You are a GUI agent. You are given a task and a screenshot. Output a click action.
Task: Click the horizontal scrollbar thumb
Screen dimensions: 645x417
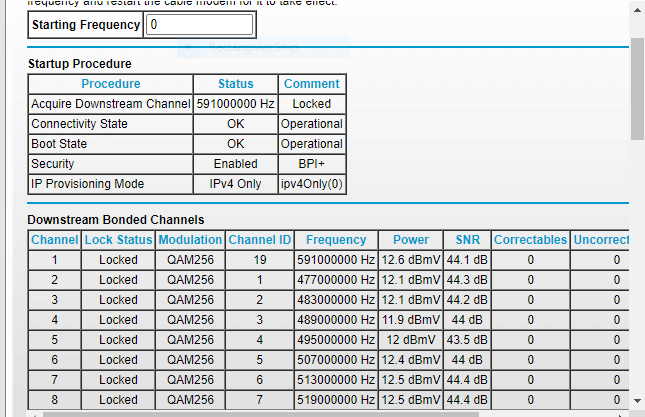pos(261,415)
